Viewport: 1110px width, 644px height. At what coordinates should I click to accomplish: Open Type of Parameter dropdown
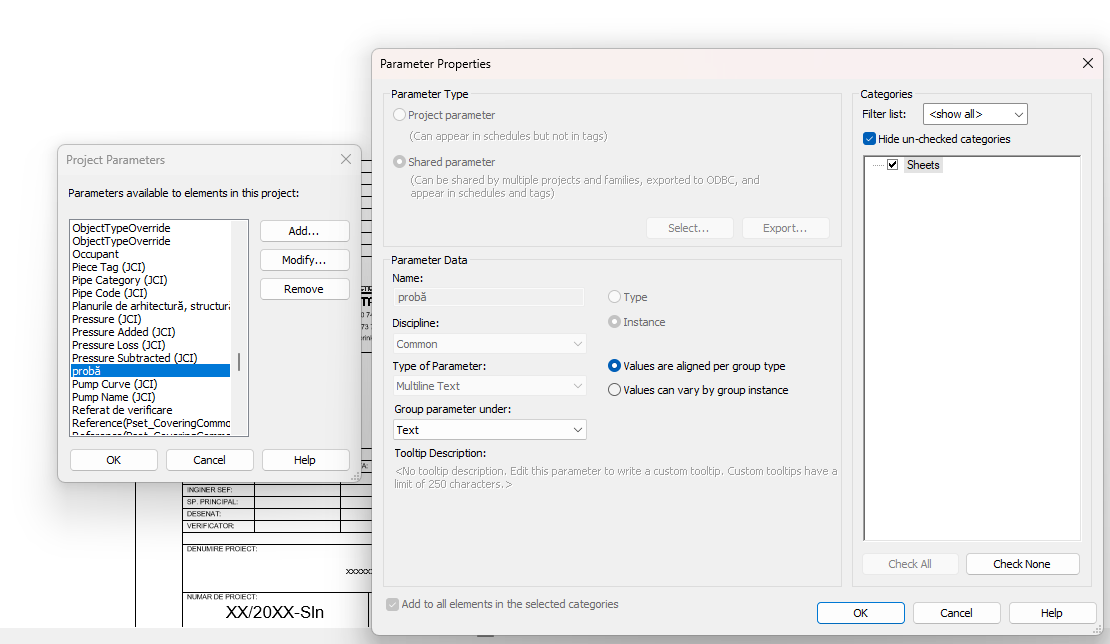pyautogui.click(x=489, y=386)
